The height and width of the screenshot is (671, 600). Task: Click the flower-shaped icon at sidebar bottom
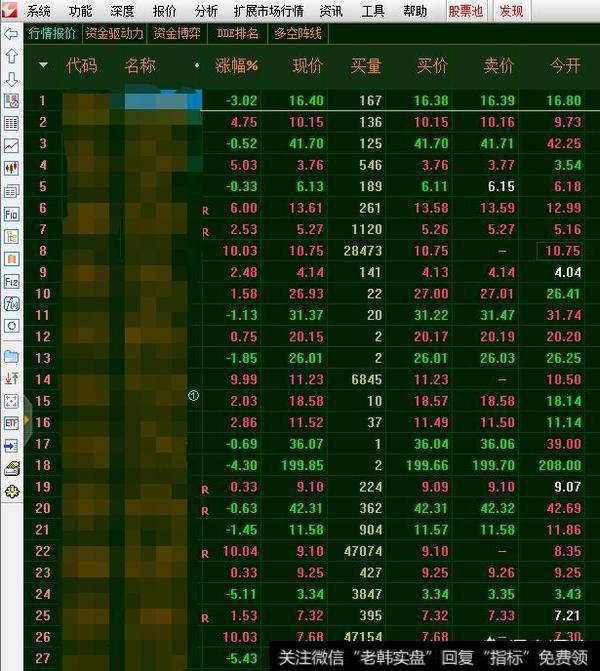[x=12, y=491]
